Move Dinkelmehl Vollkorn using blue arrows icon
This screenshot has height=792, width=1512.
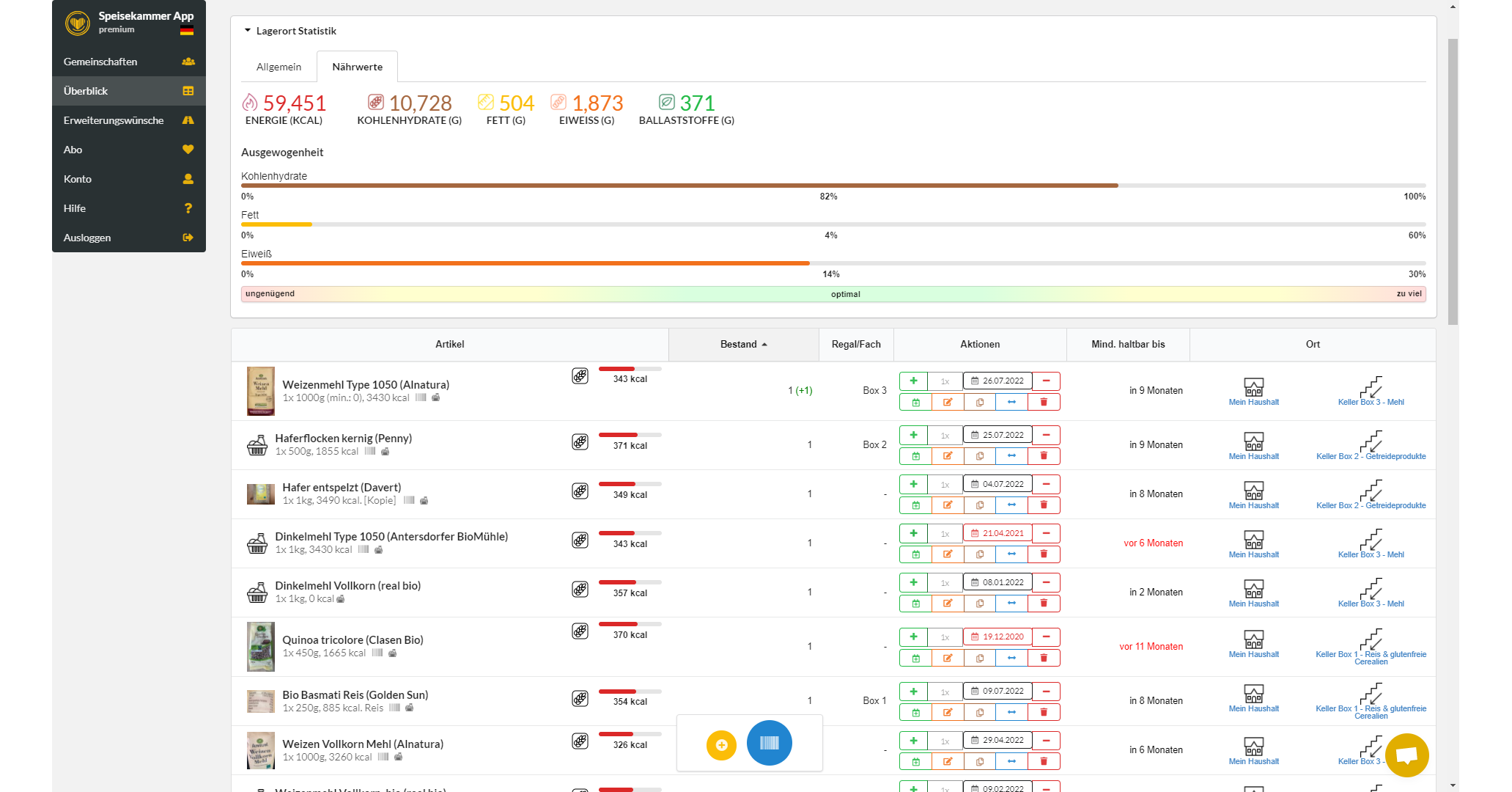coord(1011,604)
